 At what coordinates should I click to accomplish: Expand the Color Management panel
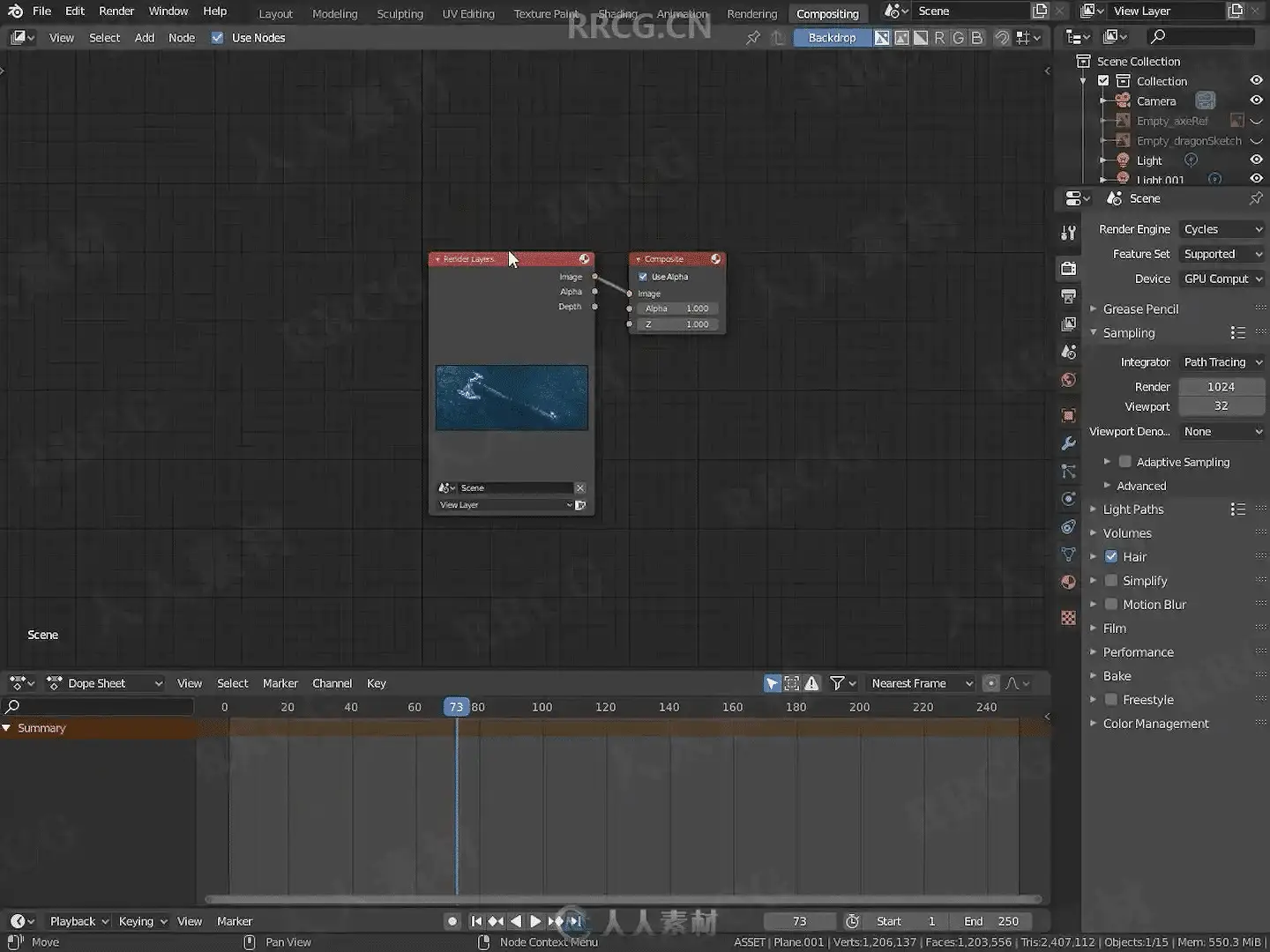coord(1155,724)
